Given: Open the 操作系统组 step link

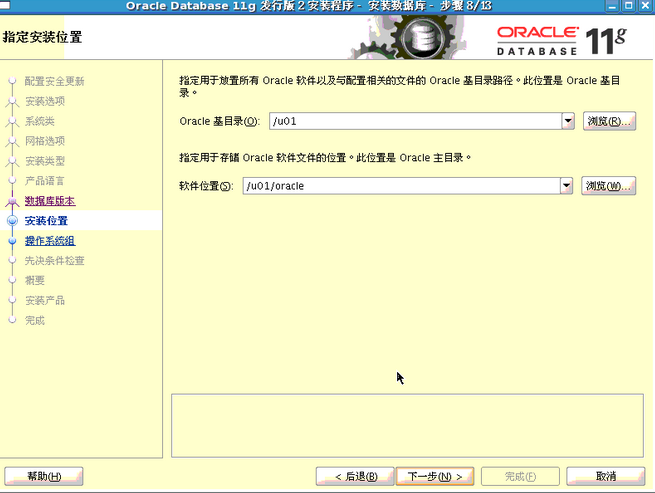Looking at the screenshot, I should click(x=50, y=241).
